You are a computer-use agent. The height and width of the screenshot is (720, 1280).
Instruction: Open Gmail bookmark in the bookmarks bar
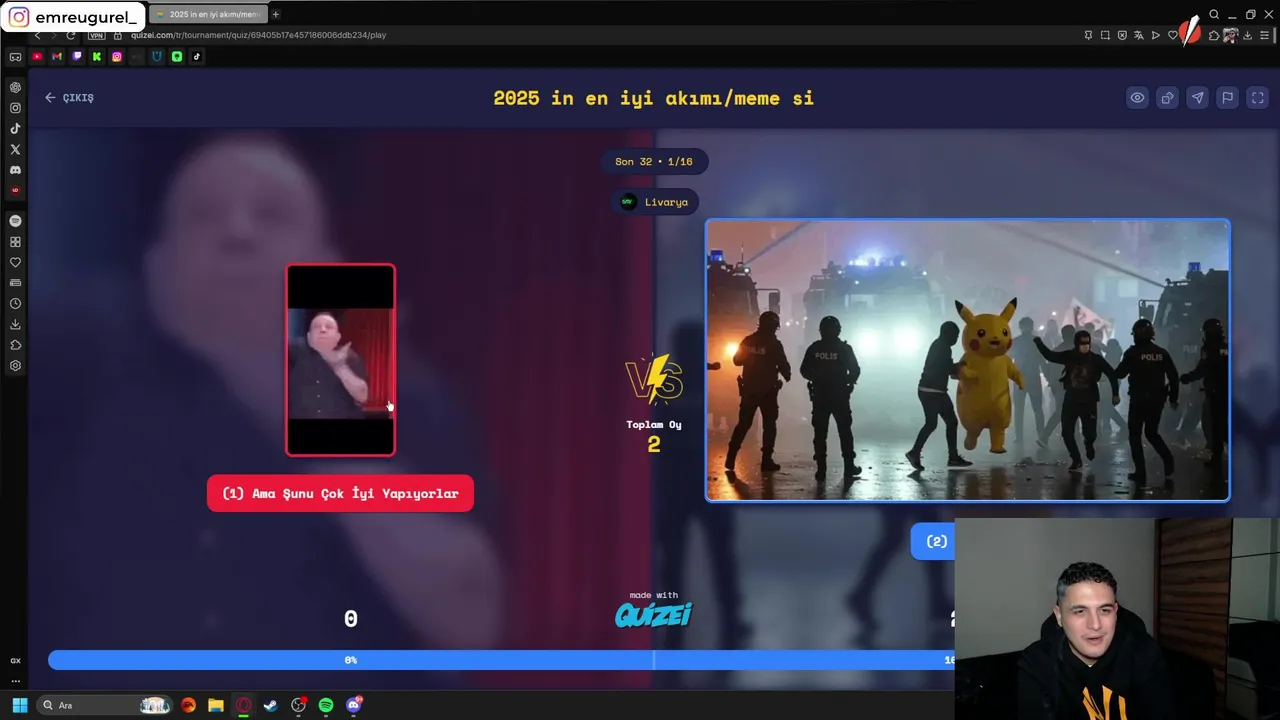click(57, 57)
